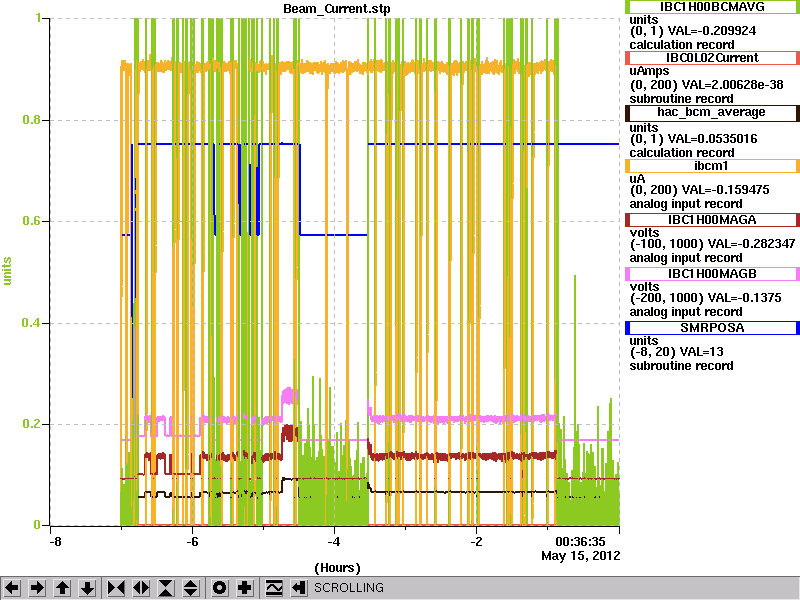Click the SCROLLING status text
This screenshot has height=600, width=800.
click(349, 588)
